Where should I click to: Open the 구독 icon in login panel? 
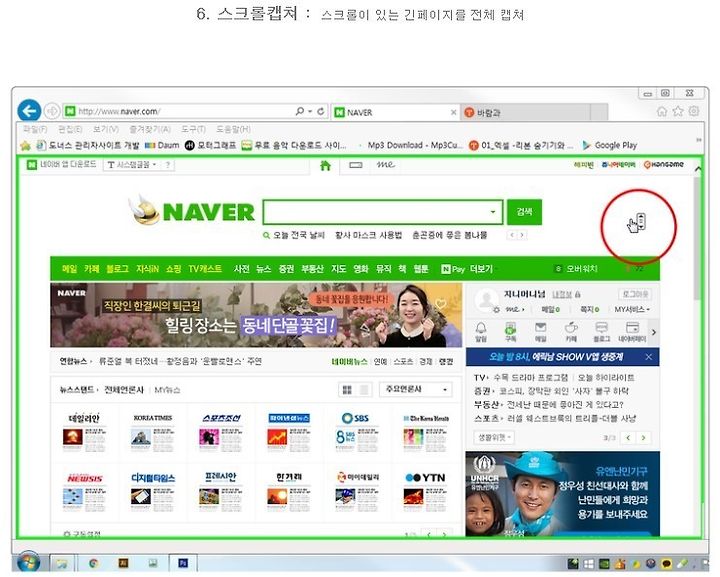tap(510, 331)
